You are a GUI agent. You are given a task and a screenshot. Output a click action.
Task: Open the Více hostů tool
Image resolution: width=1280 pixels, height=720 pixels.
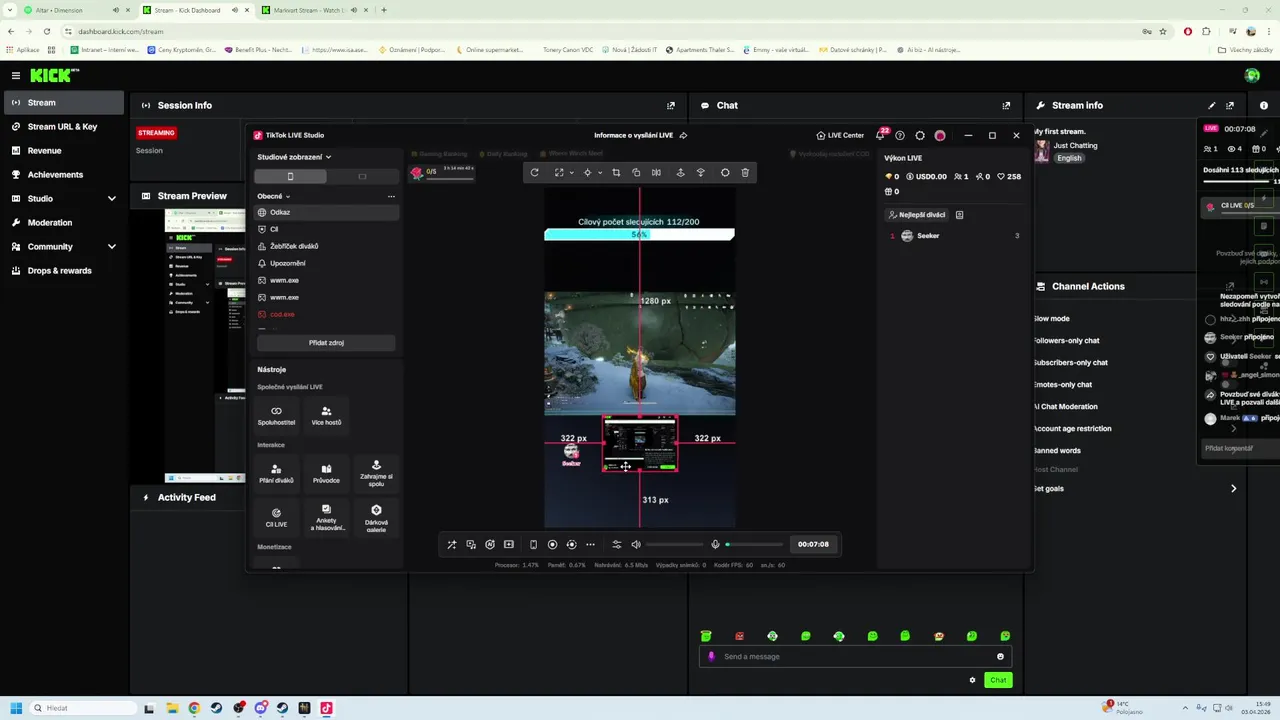click(326, 415)
